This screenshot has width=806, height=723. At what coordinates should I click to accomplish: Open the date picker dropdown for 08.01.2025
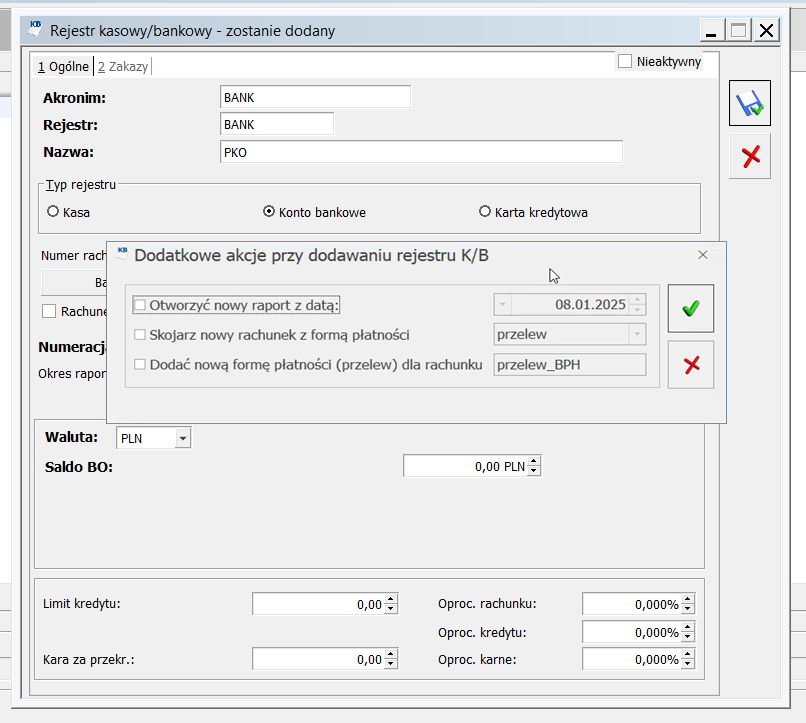coord(503,304)
